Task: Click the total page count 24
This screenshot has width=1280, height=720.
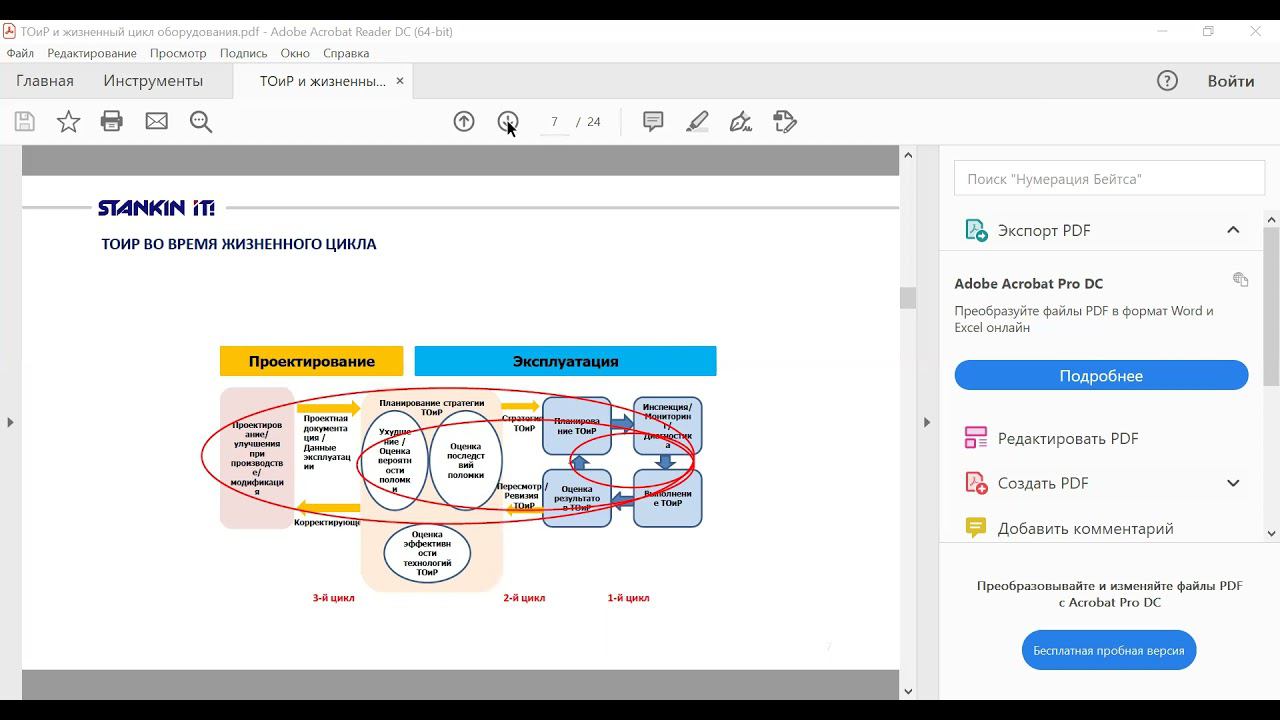Action: coord(594,122)
